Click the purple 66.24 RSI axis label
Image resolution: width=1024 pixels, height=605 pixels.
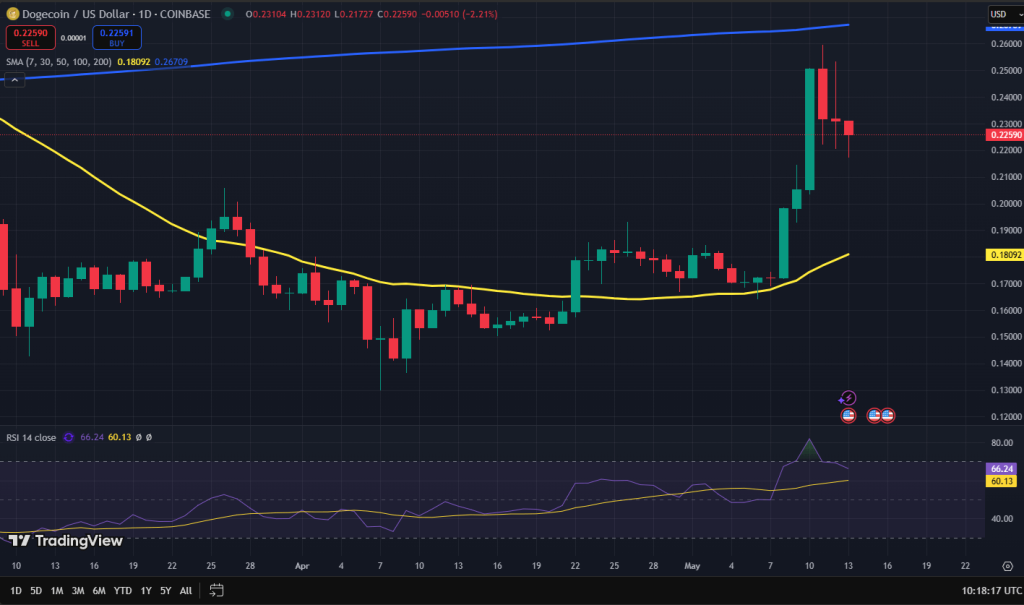click(x=1000, y=468)
